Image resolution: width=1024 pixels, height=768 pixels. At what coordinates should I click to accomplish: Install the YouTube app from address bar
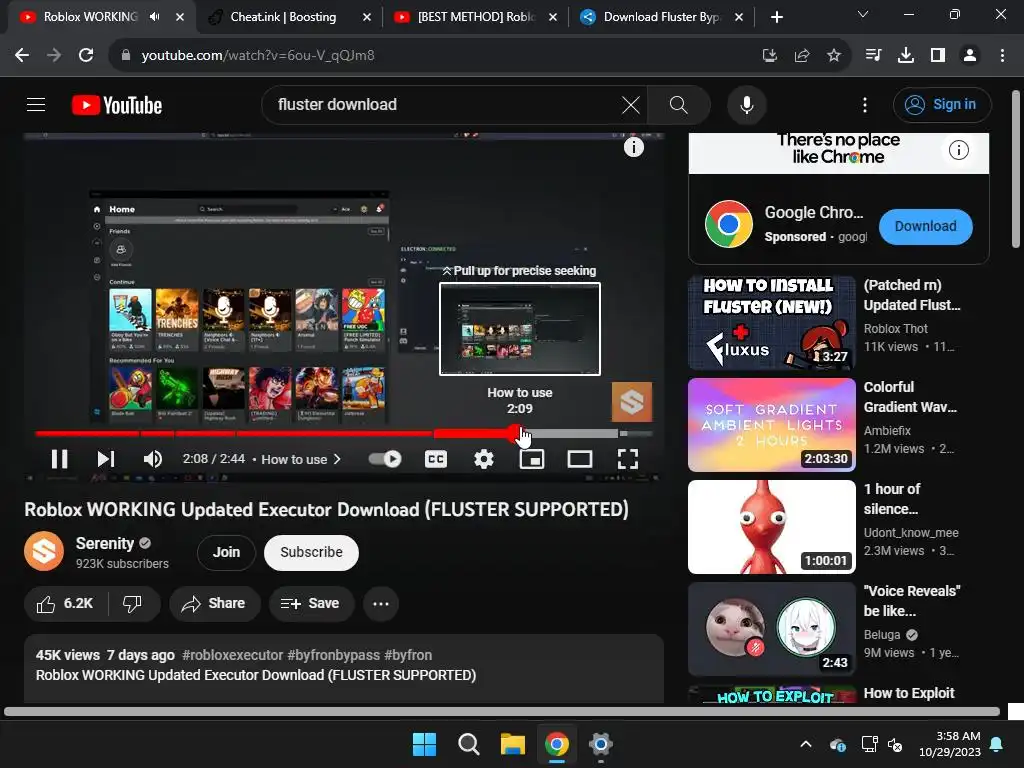[x=770, y=56]
